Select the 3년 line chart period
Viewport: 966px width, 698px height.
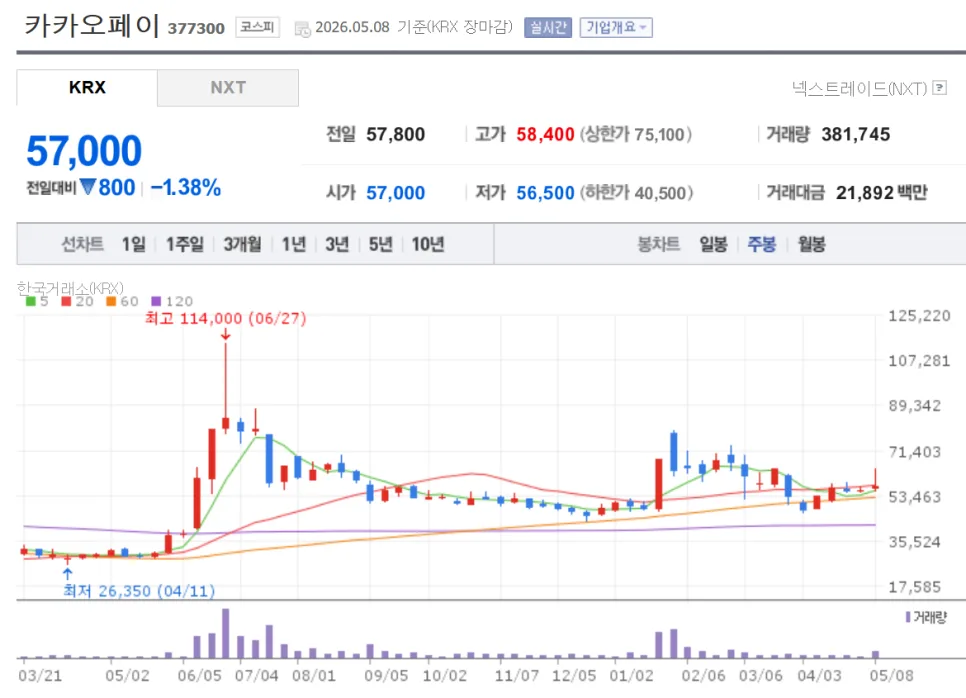coord(337,245)
